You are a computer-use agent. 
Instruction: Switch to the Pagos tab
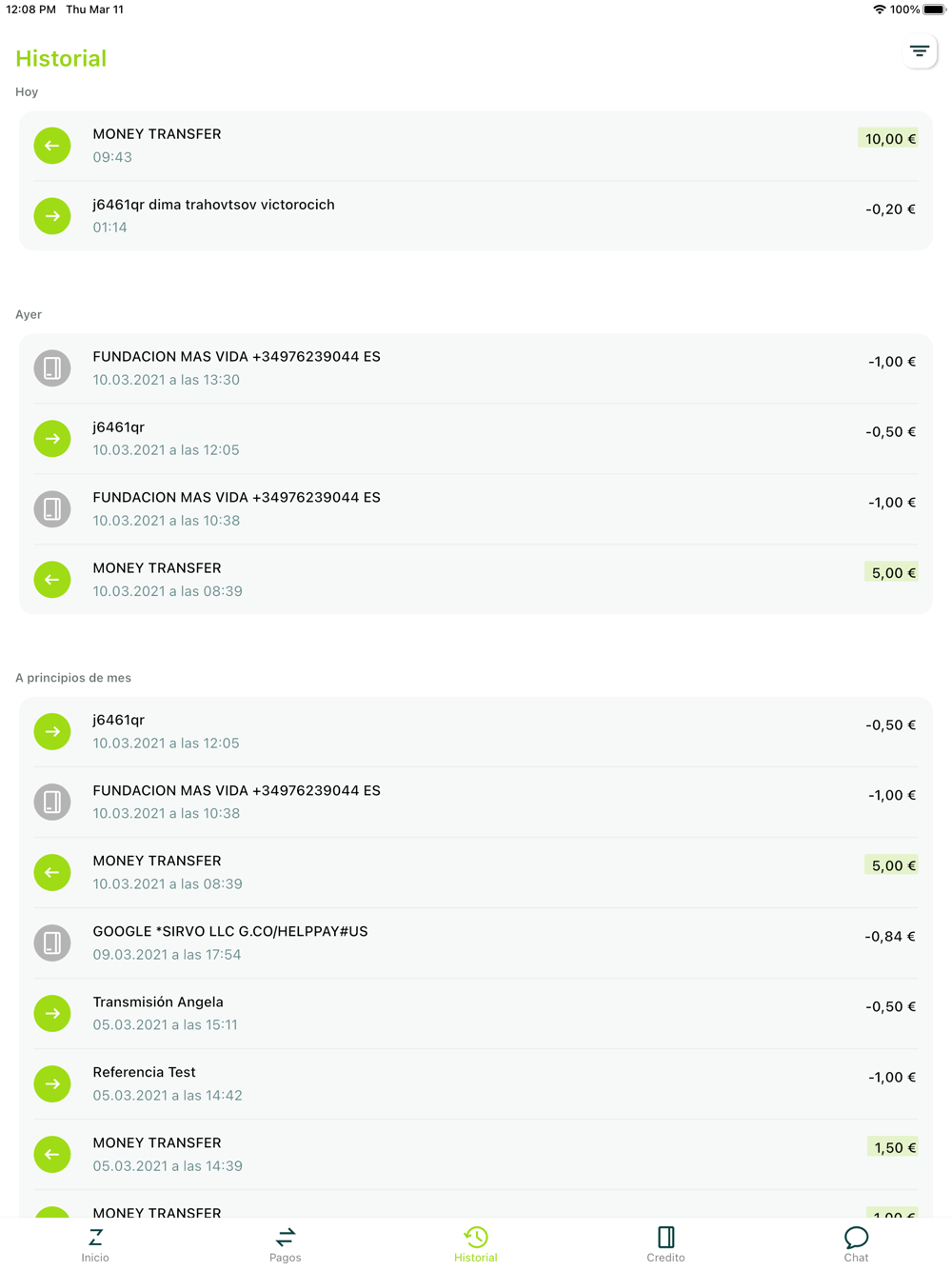point(286,1244)
